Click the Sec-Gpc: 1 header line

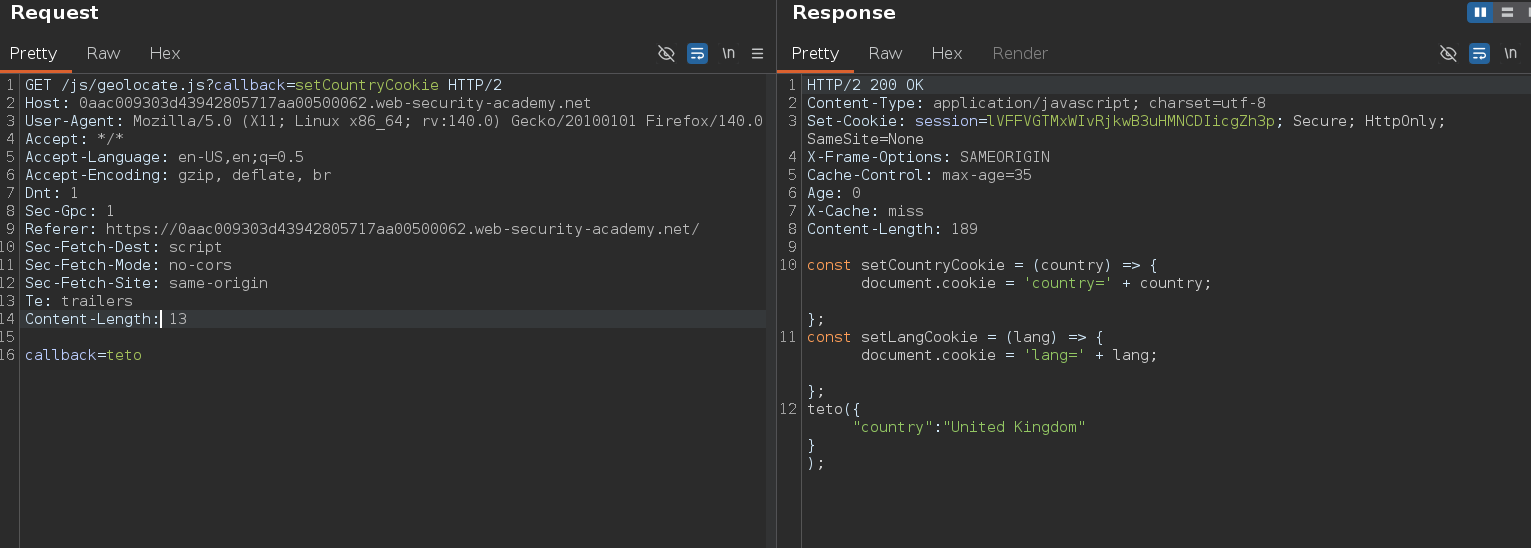point(70,211)
